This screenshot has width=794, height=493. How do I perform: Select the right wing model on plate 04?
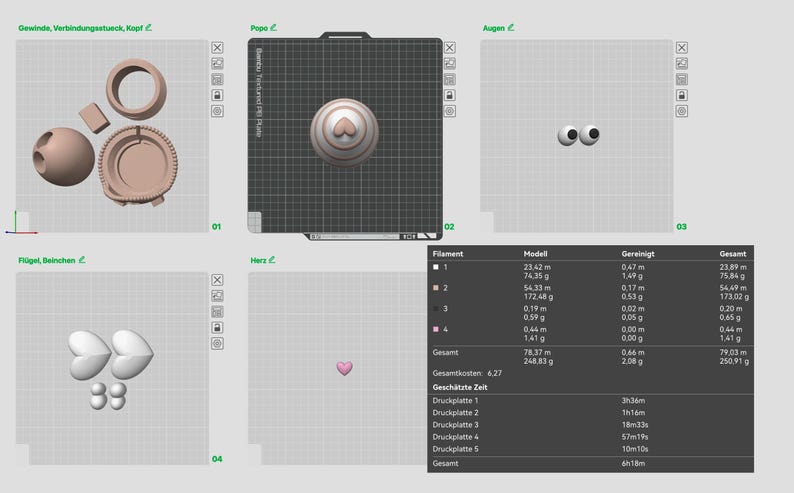[x=132, y=354]
